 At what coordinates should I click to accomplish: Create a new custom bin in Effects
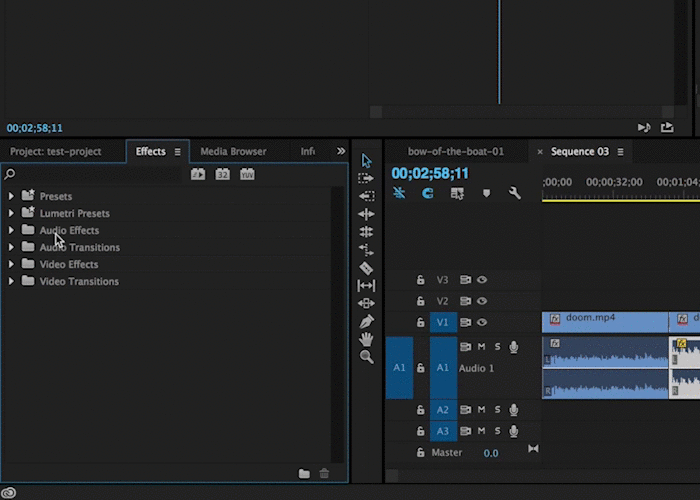pyautogui.click(x=304, y=474)
